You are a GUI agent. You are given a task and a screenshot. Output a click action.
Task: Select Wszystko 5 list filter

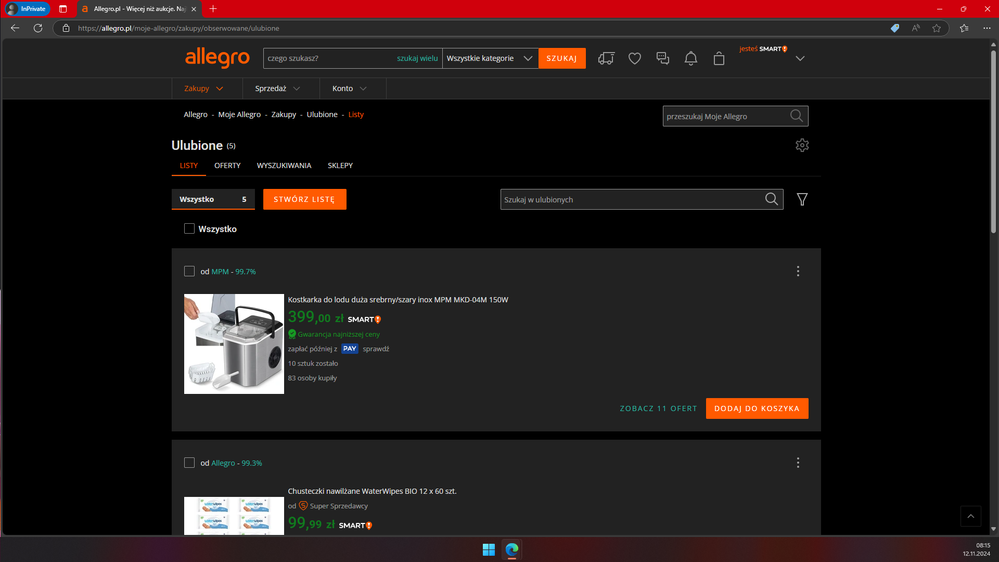coord(213,199)
